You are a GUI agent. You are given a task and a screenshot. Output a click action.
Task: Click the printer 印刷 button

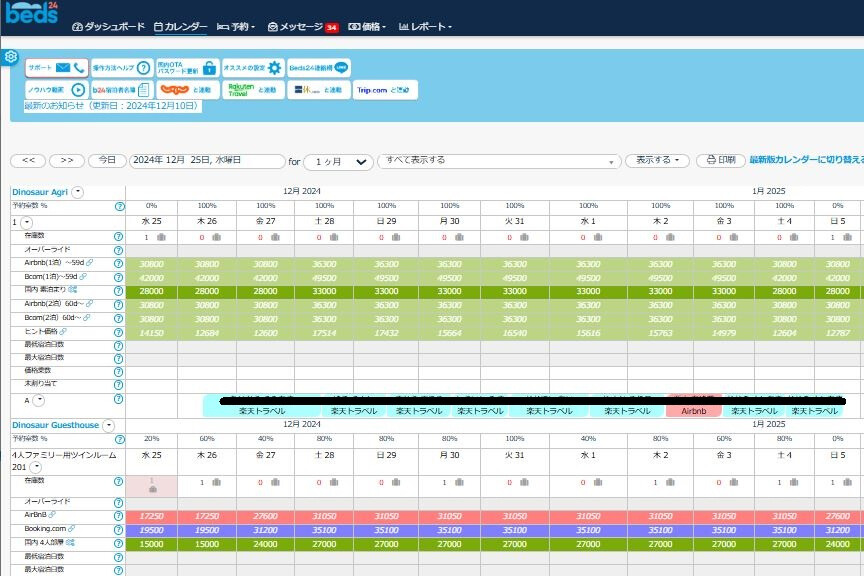[x=721, y=160]
